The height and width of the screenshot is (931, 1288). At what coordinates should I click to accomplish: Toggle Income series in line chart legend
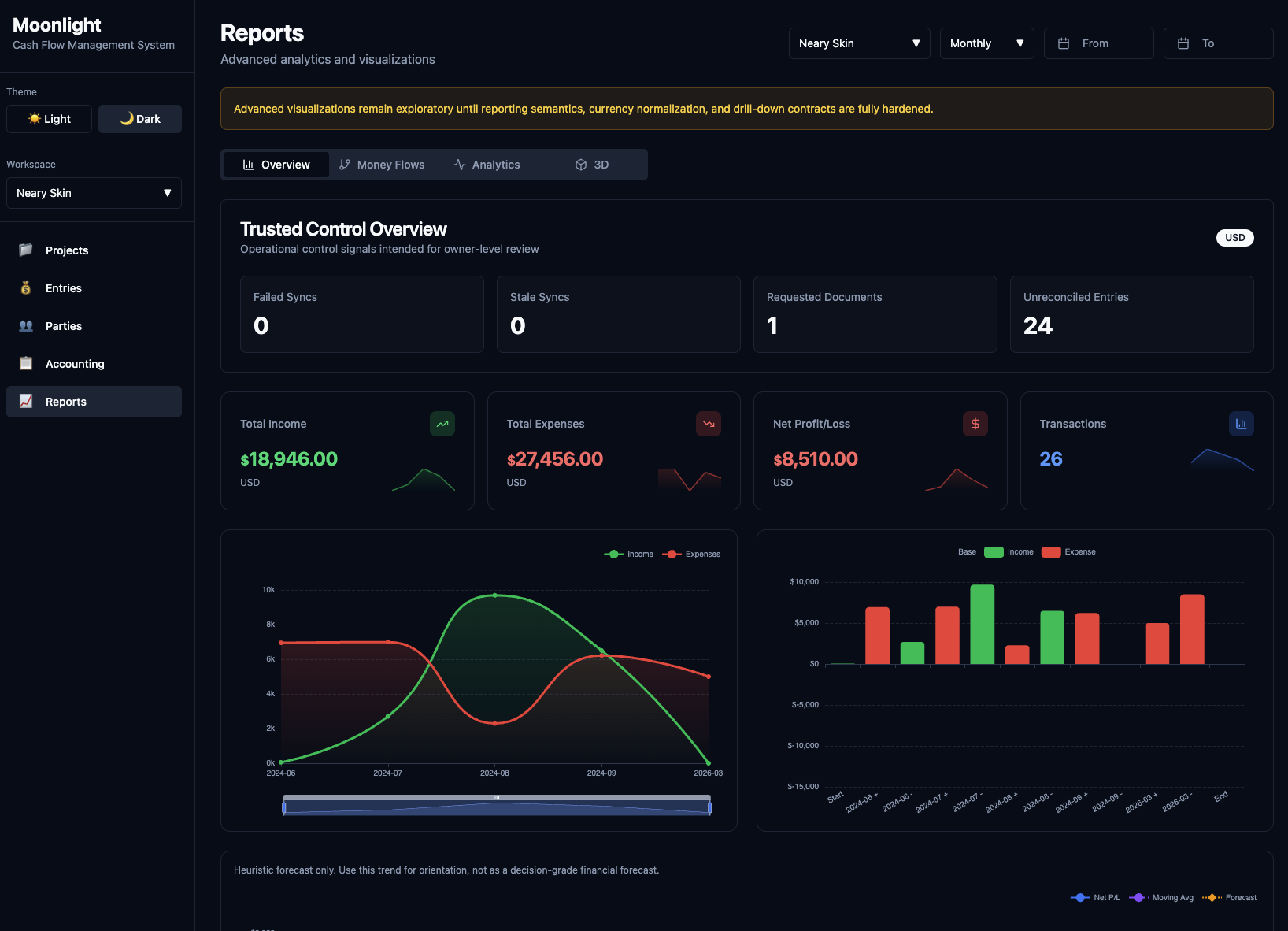pyautogui.click(x=629, y=555)
